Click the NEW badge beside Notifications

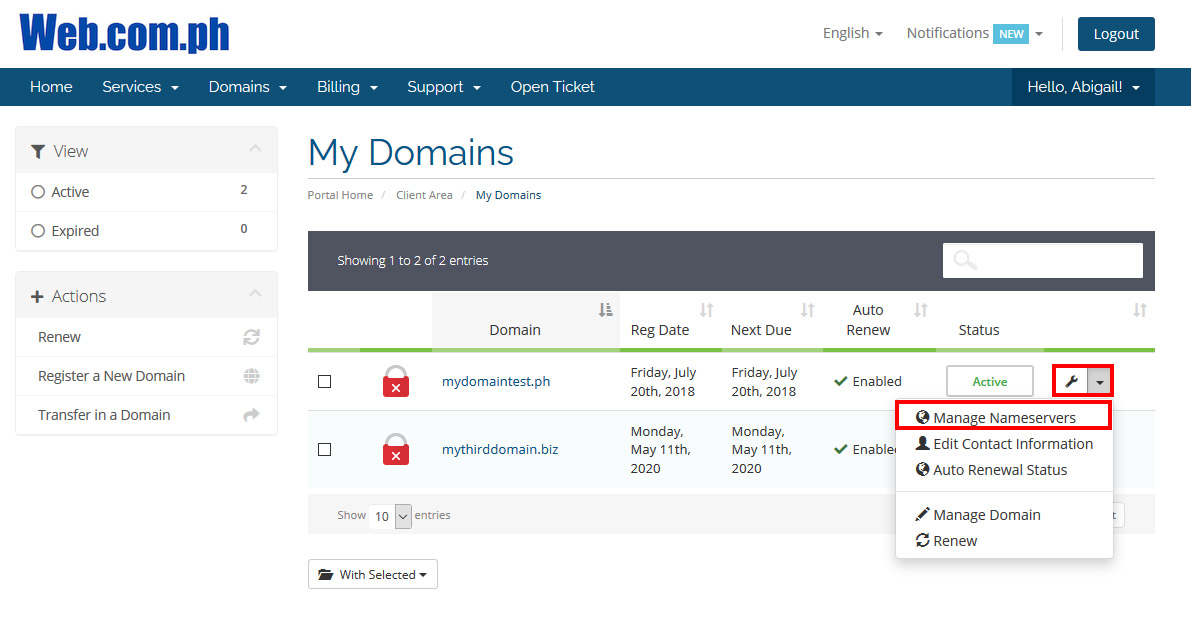[x=1011, y=33]
